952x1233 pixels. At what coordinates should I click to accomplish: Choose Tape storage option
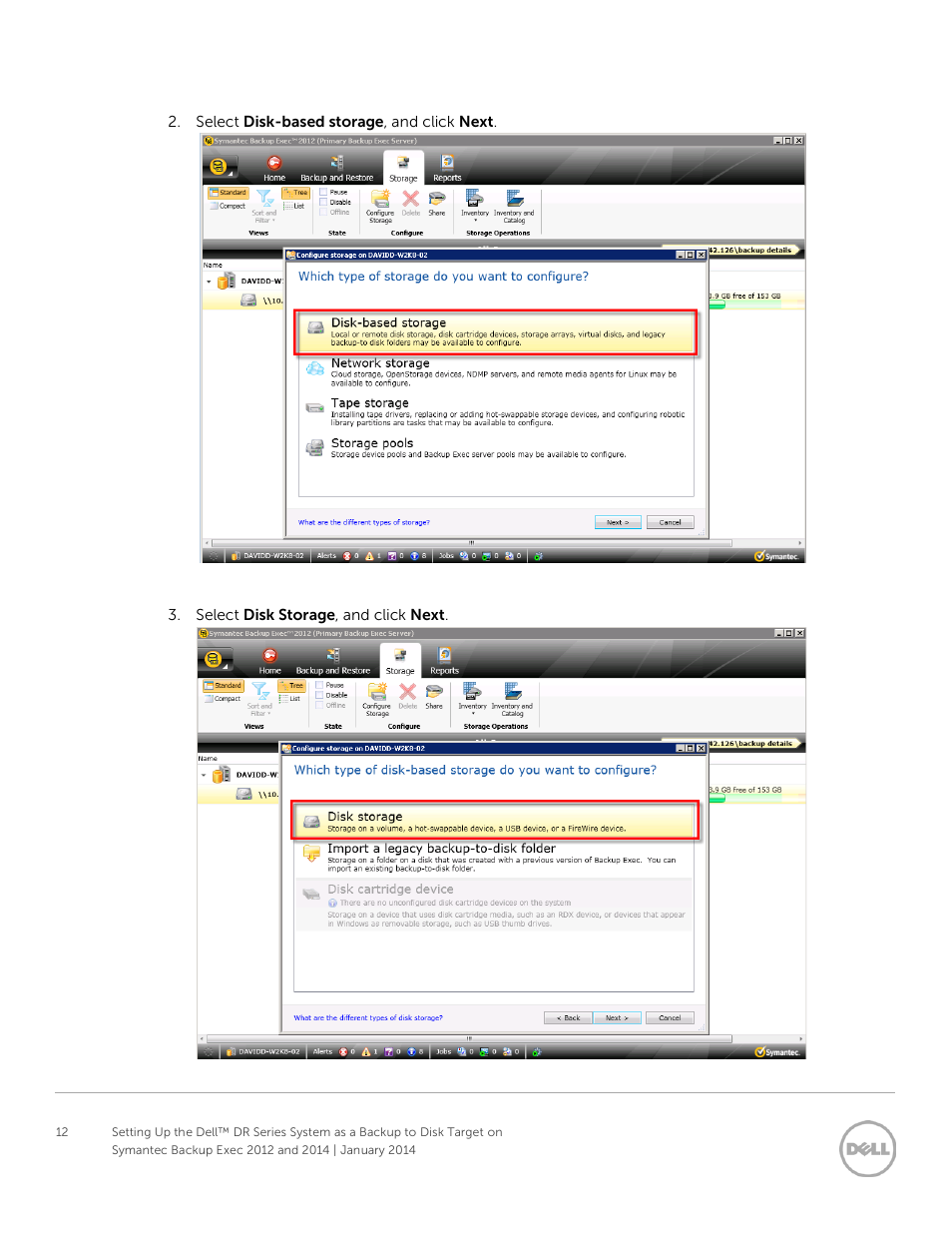(x=496, y=412)
